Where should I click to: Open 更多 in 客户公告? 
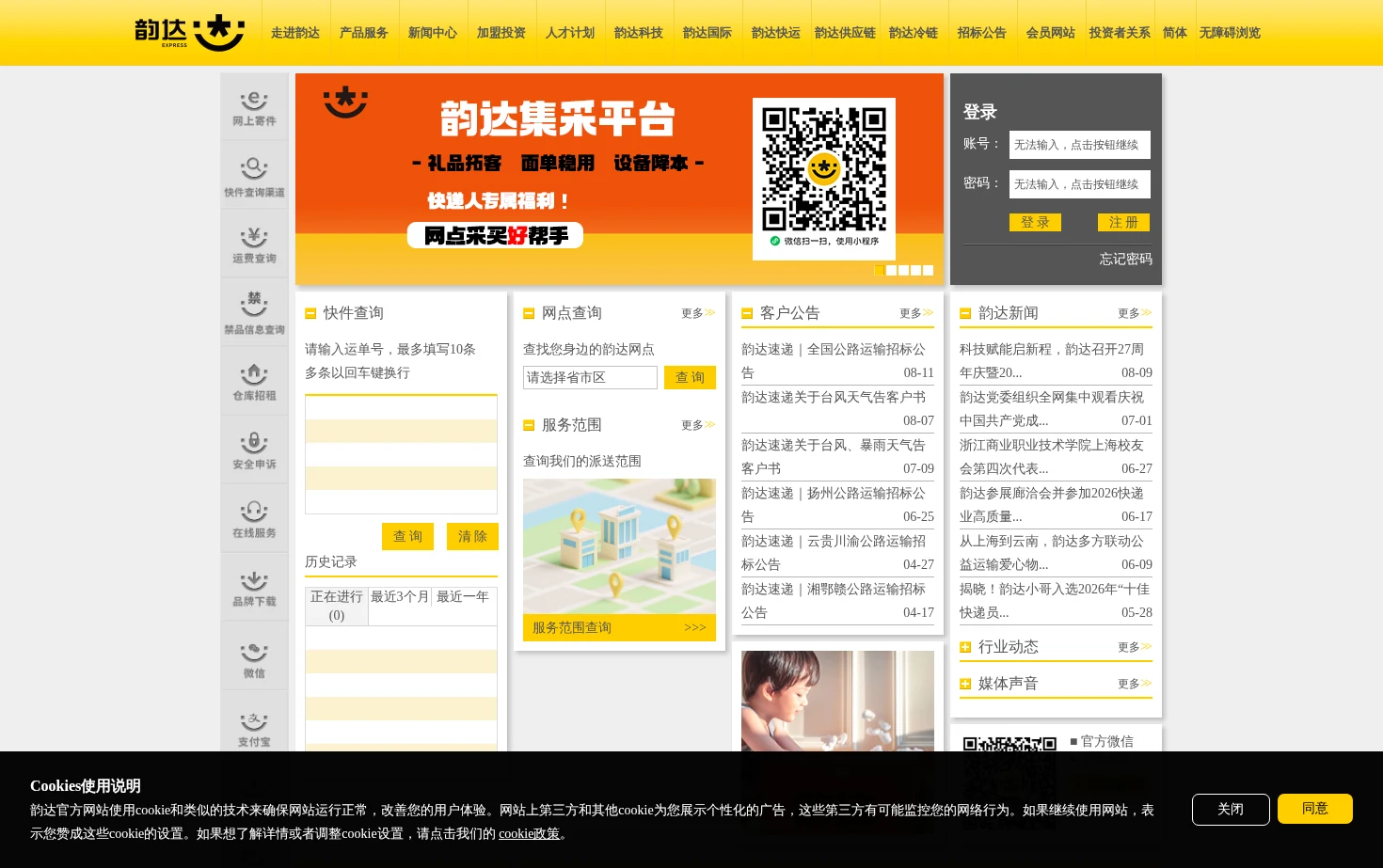[916, 313]
